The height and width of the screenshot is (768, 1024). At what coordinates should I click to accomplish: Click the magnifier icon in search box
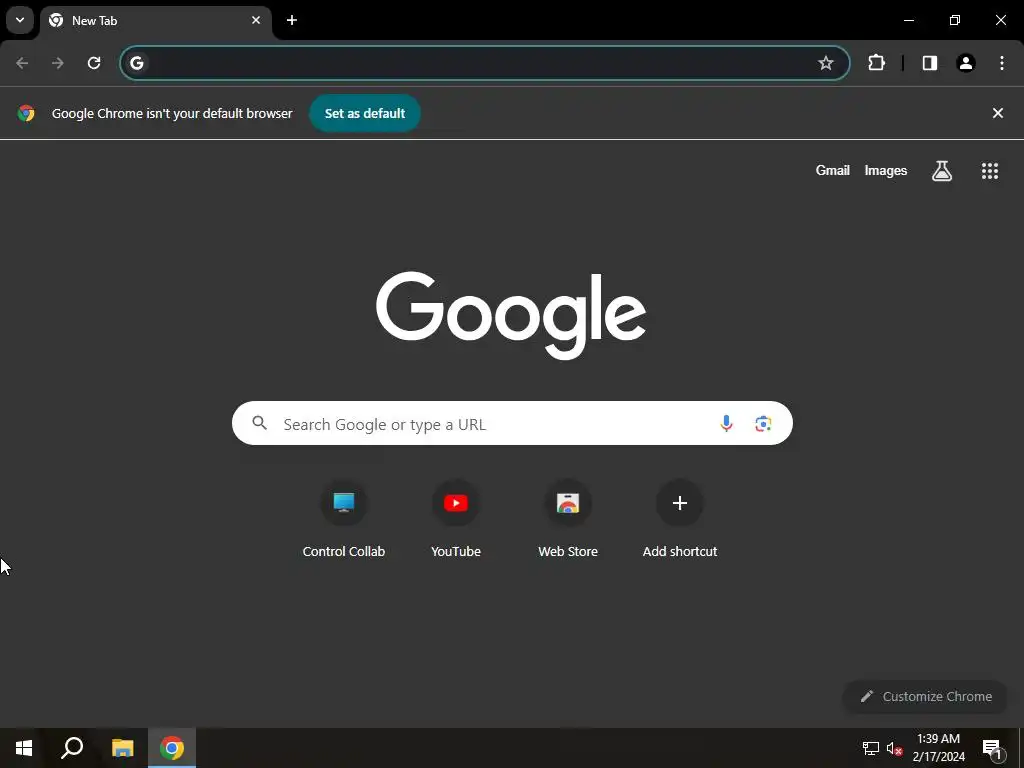(260, 423)
